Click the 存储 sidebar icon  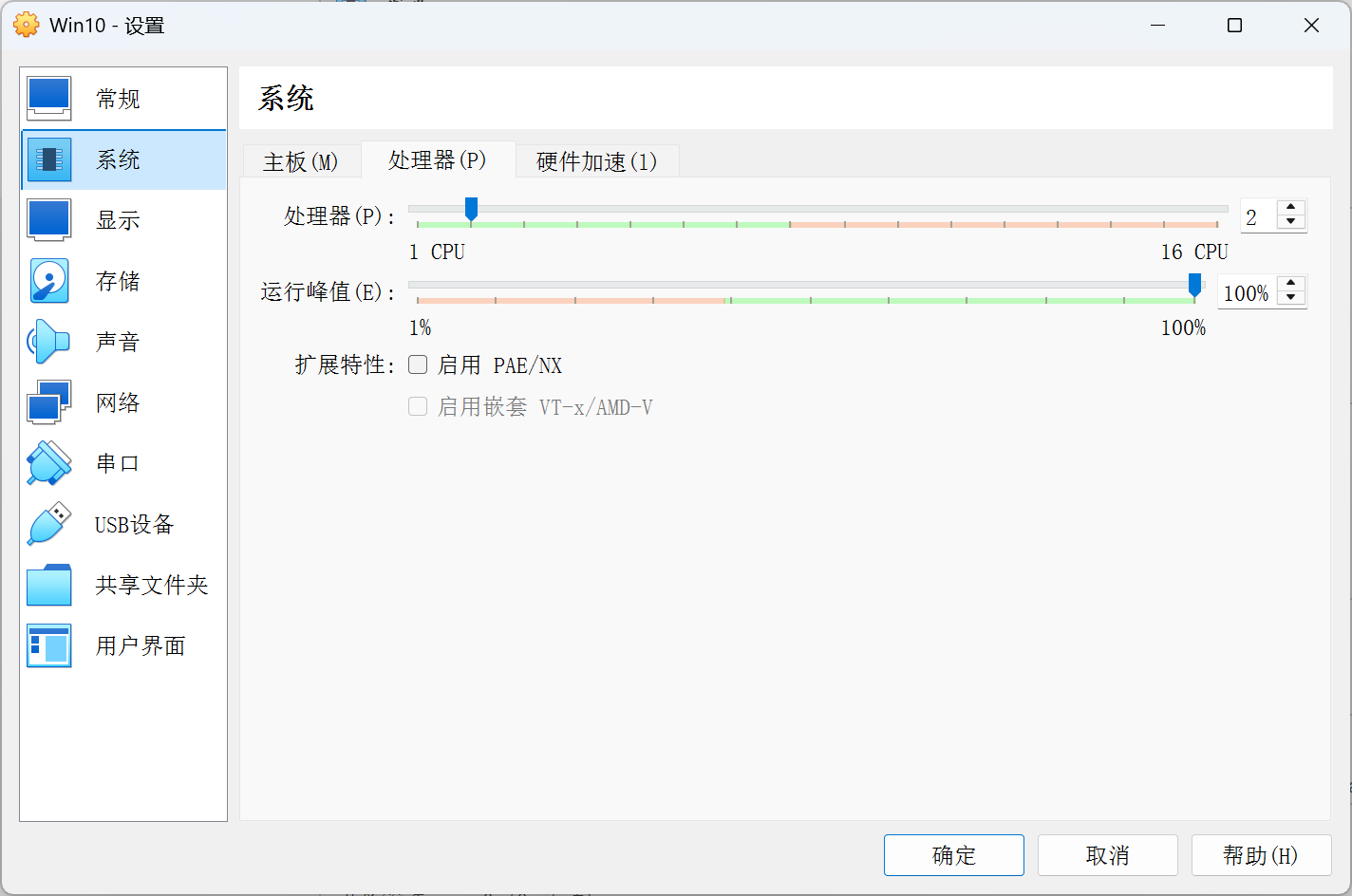pos(49,281)
